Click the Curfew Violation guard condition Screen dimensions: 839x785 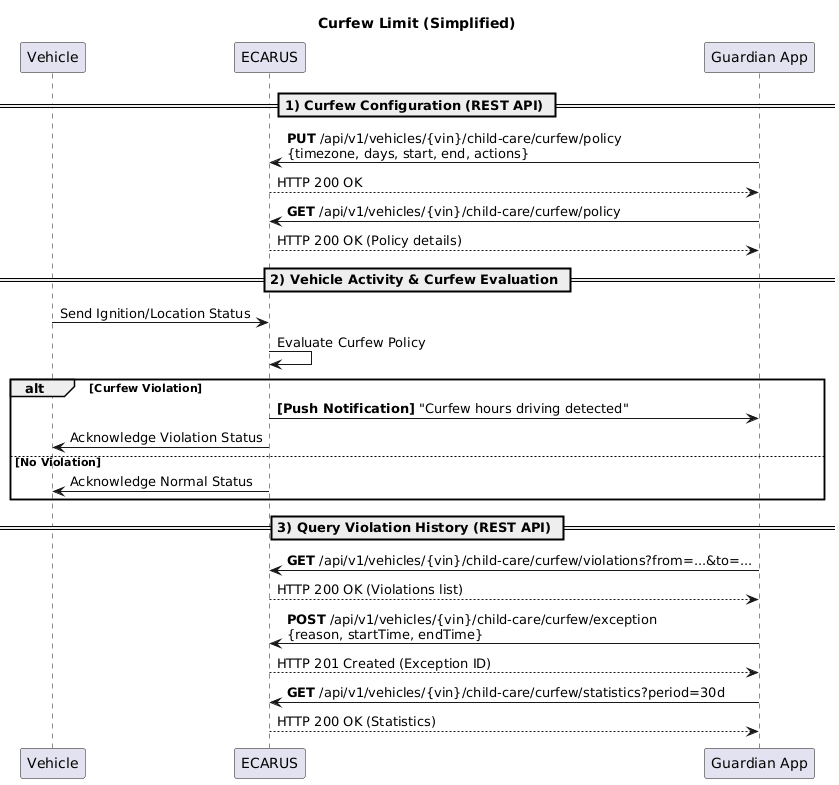tap(145, 388)
